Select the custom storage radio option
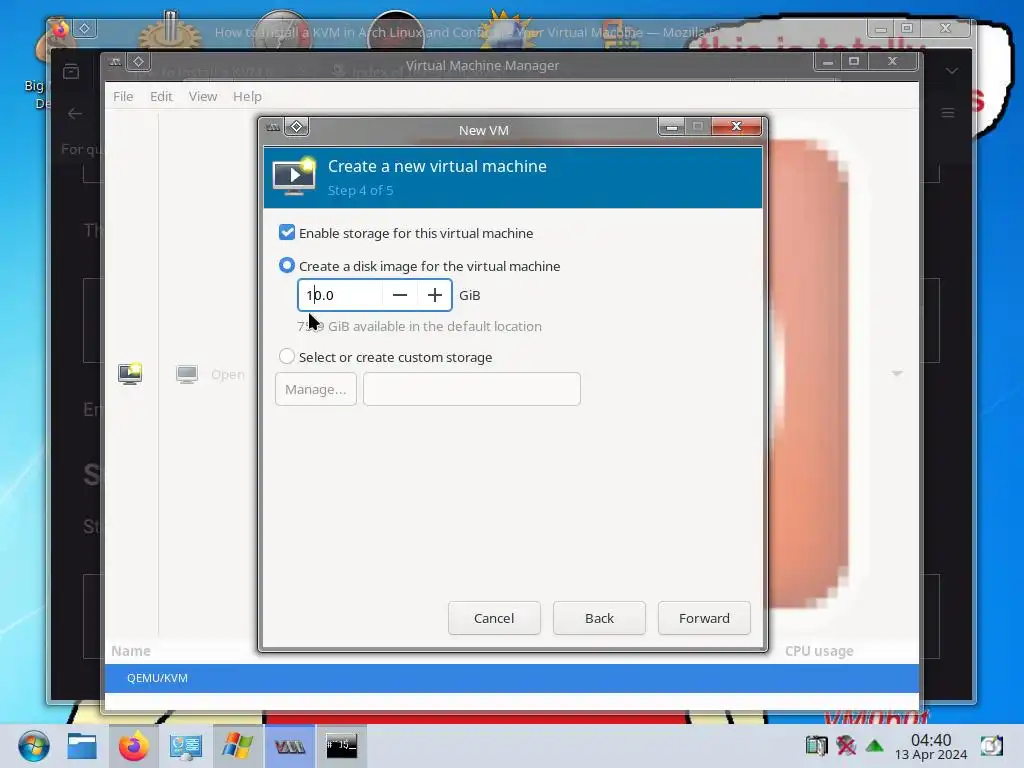Screen dimensions: 1024x768 pyautogui.click(x=287, y=357)
